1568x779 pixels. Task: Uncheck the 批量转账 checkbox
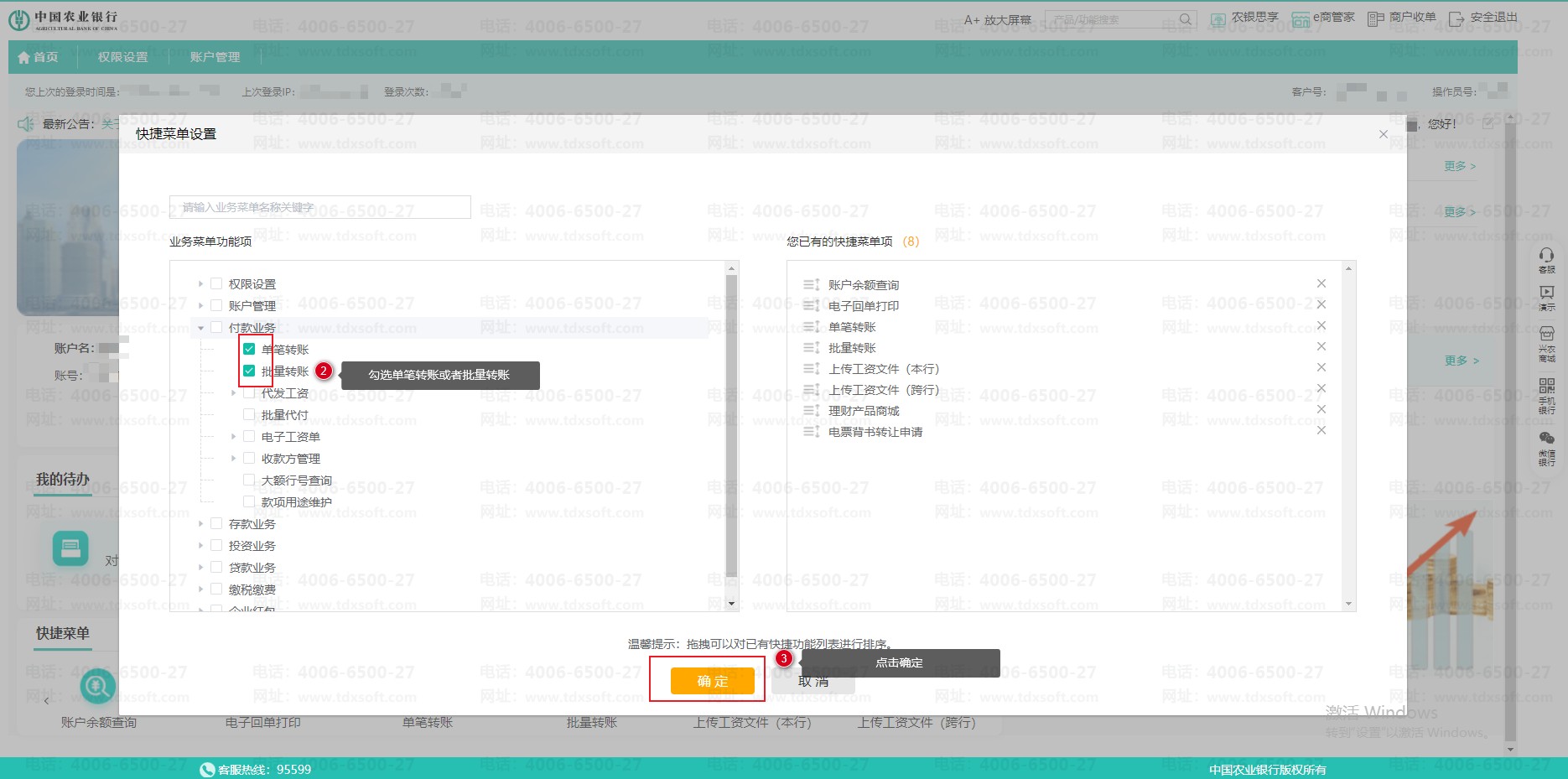(249, 371)
